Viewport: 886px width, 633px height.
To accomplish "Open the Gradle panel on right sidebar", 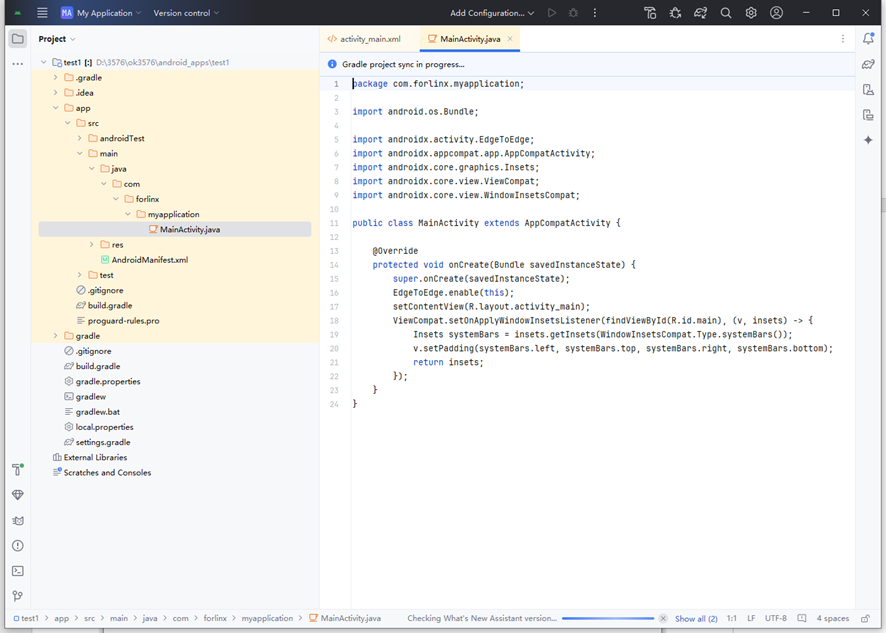I will (868, 64).
